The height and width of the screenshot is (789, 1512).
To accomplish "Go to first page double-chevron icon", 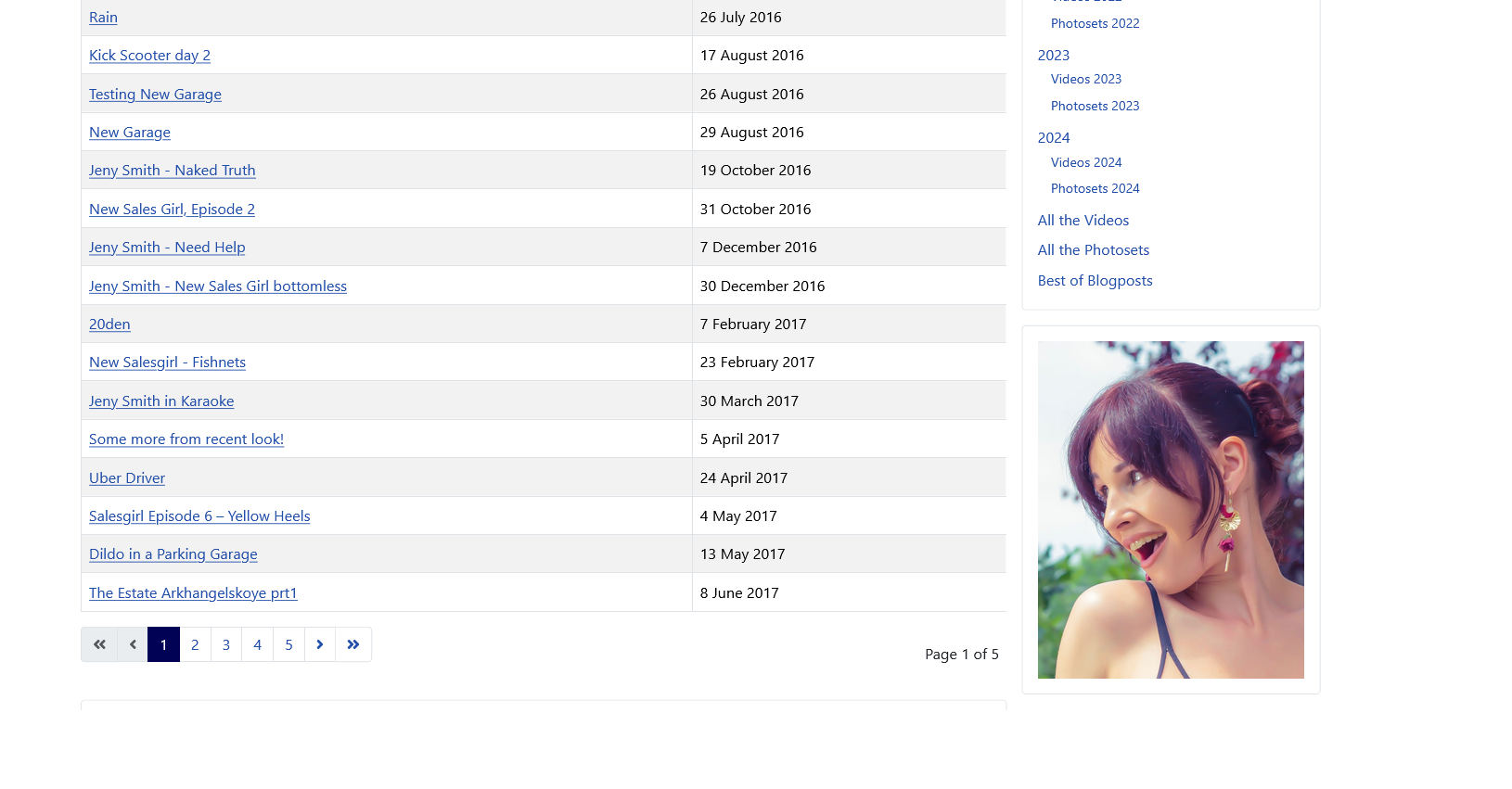I will 99,644.
